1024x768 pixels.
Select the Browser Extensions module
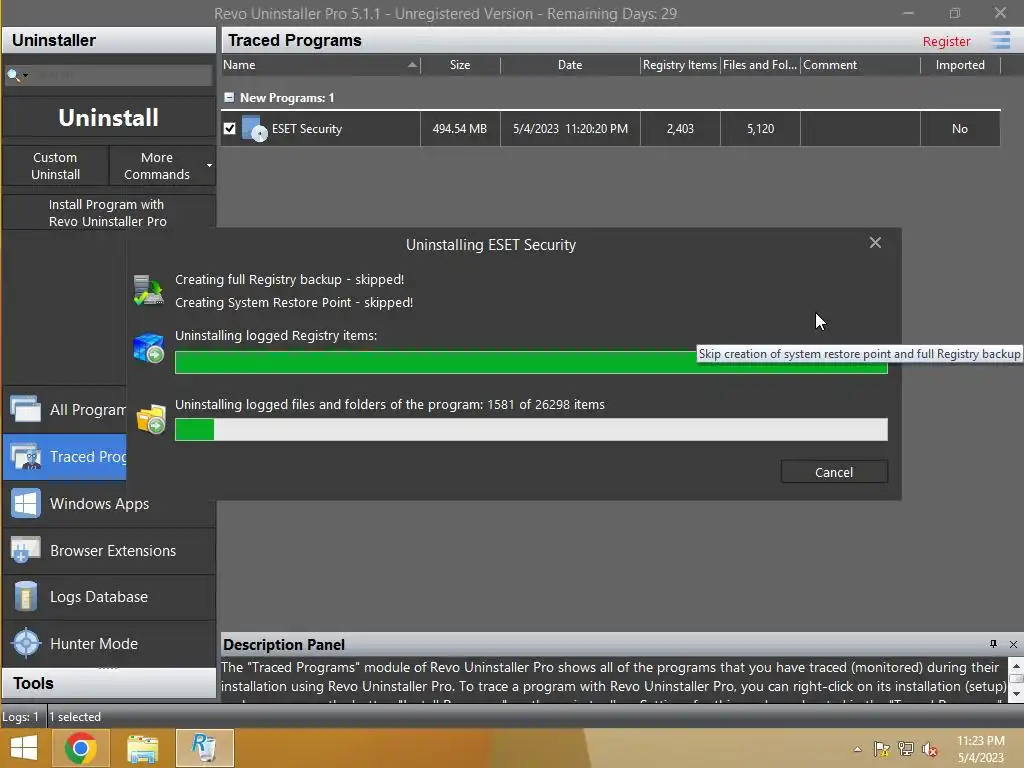[x=109, y=551]
